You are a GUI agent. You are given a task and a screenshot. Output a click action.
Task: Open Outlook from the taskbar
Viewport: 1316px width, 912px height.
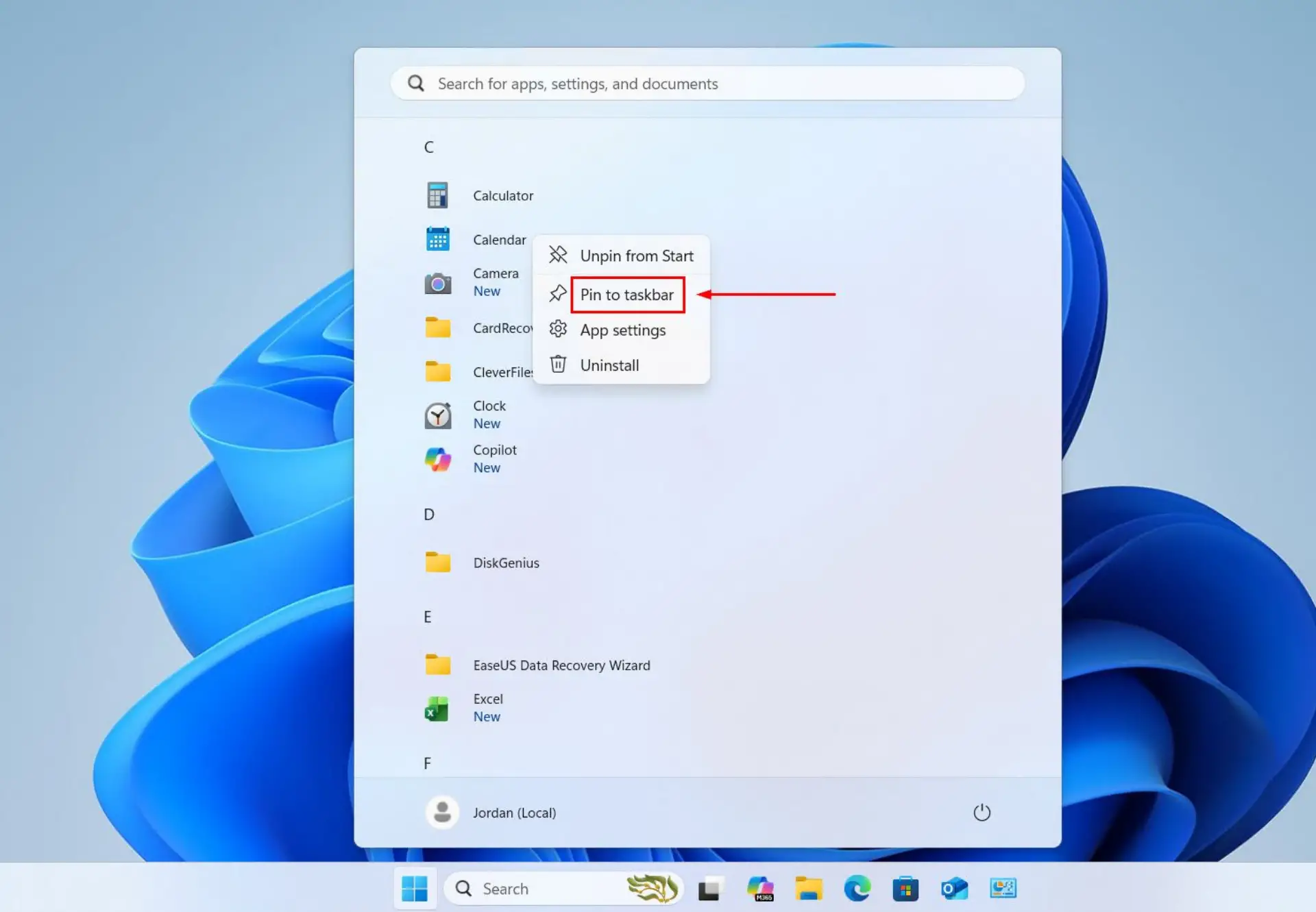point(954,889)
